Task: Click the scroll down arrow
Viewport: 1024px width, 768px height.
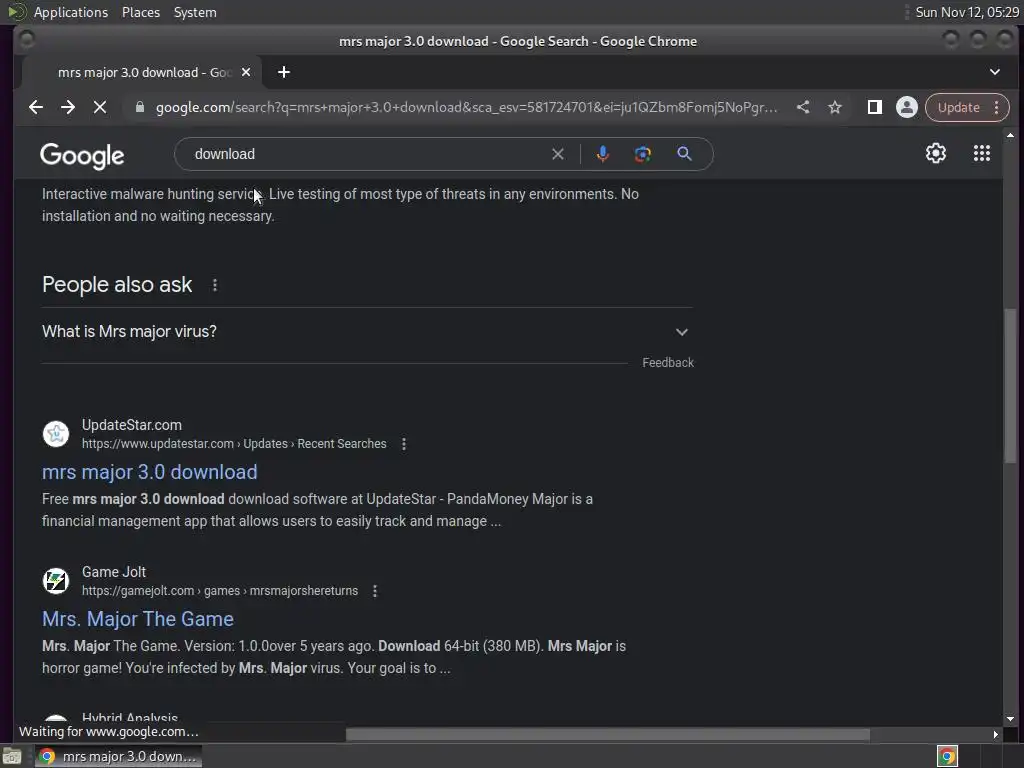Action: tap(1010, 718)
